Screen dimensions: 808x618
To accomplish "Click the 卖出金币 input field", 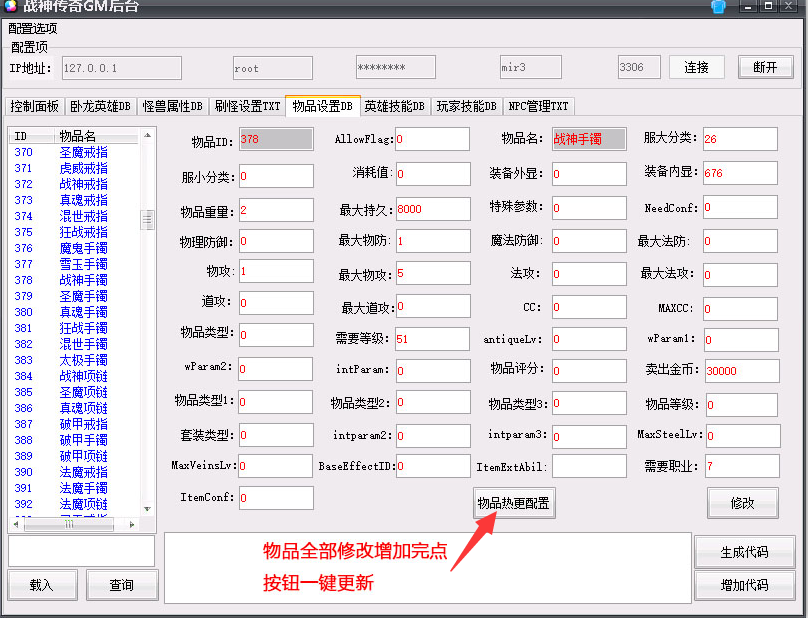I will click(x=740, y=370).
